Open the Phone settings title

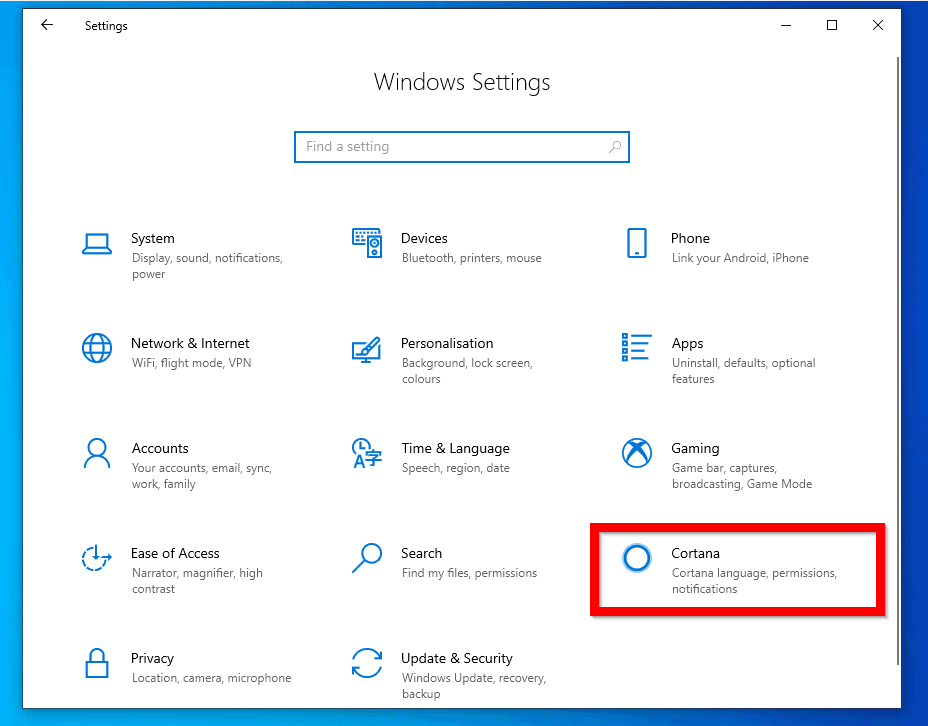point(690,238)
